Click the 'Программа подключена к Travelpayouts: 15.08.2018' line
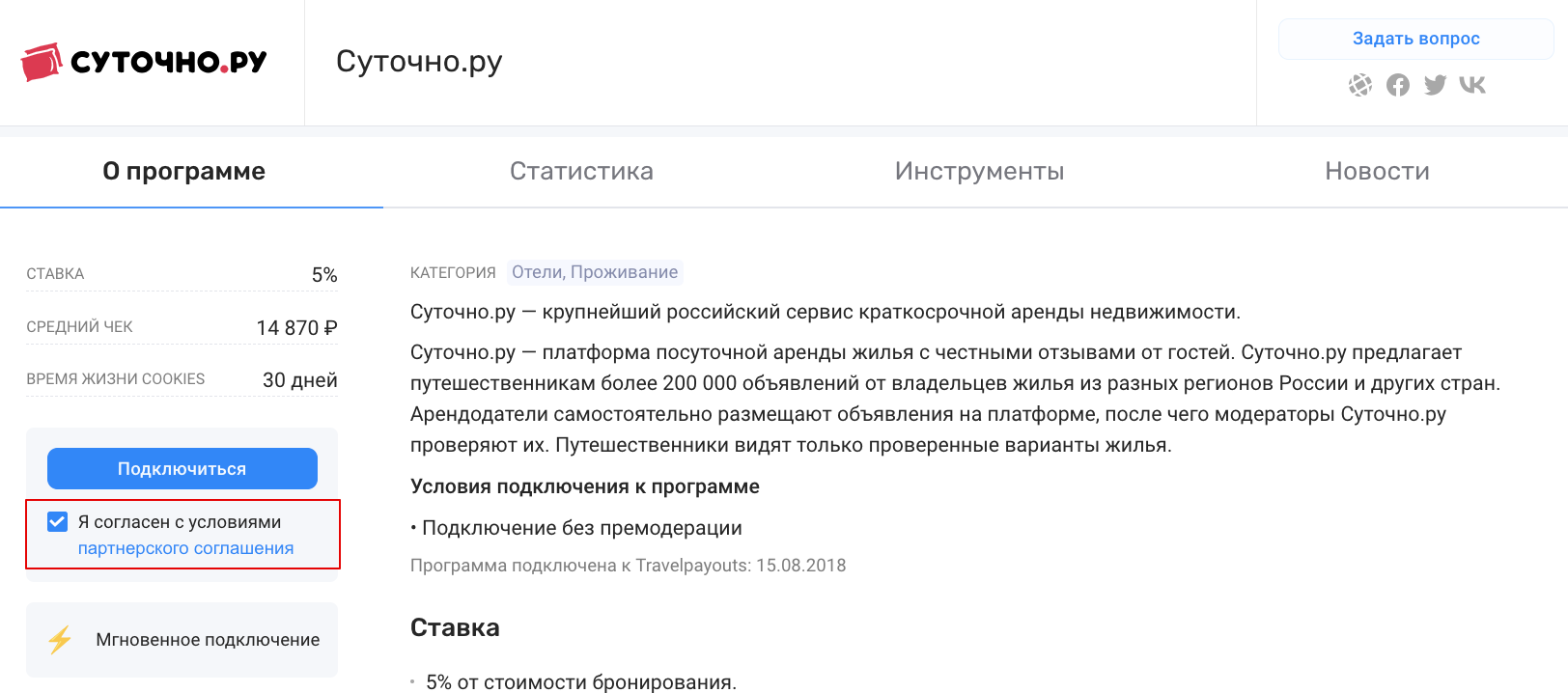The image size is (1568, 693). point(629,566)
